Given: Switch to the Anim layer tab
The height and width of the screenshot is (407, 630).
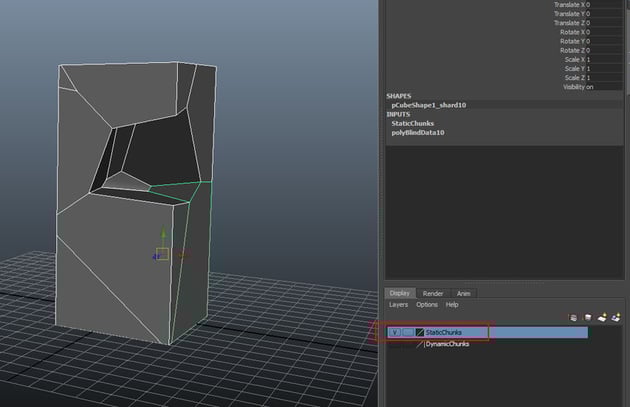Looking at the screenshot, I should 463,294.
